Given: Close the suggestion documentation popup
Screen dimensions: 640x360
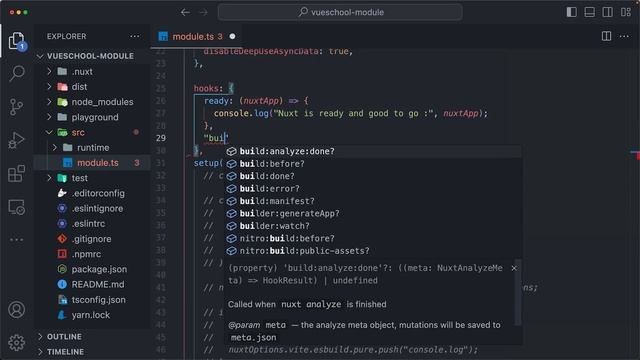Looking at the screenshot, I should point(514,268).
